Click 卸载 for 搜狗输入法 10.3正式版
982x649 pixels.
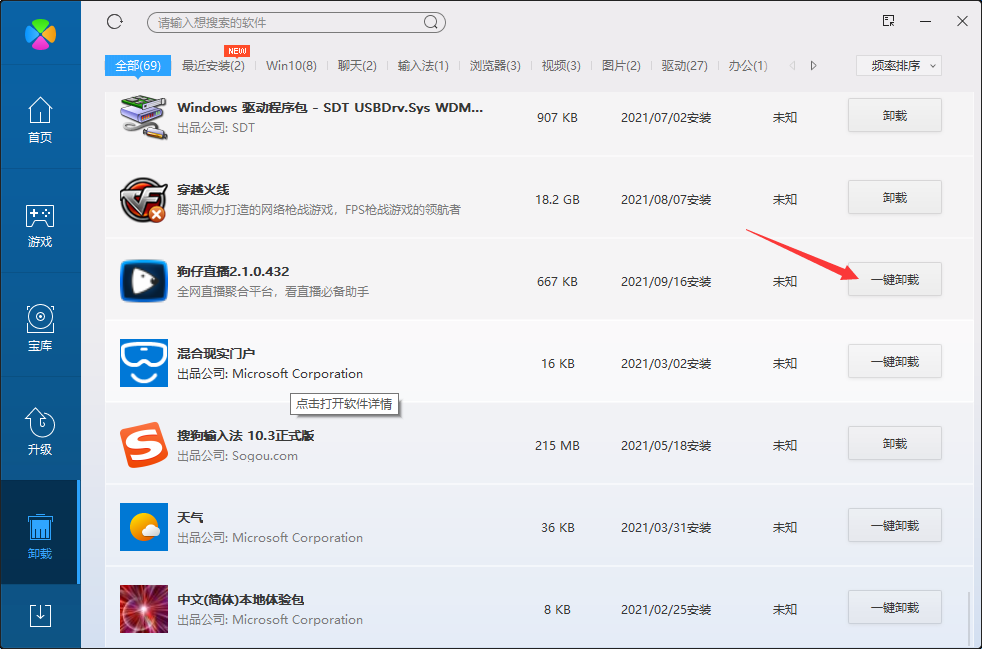[895, 444]
